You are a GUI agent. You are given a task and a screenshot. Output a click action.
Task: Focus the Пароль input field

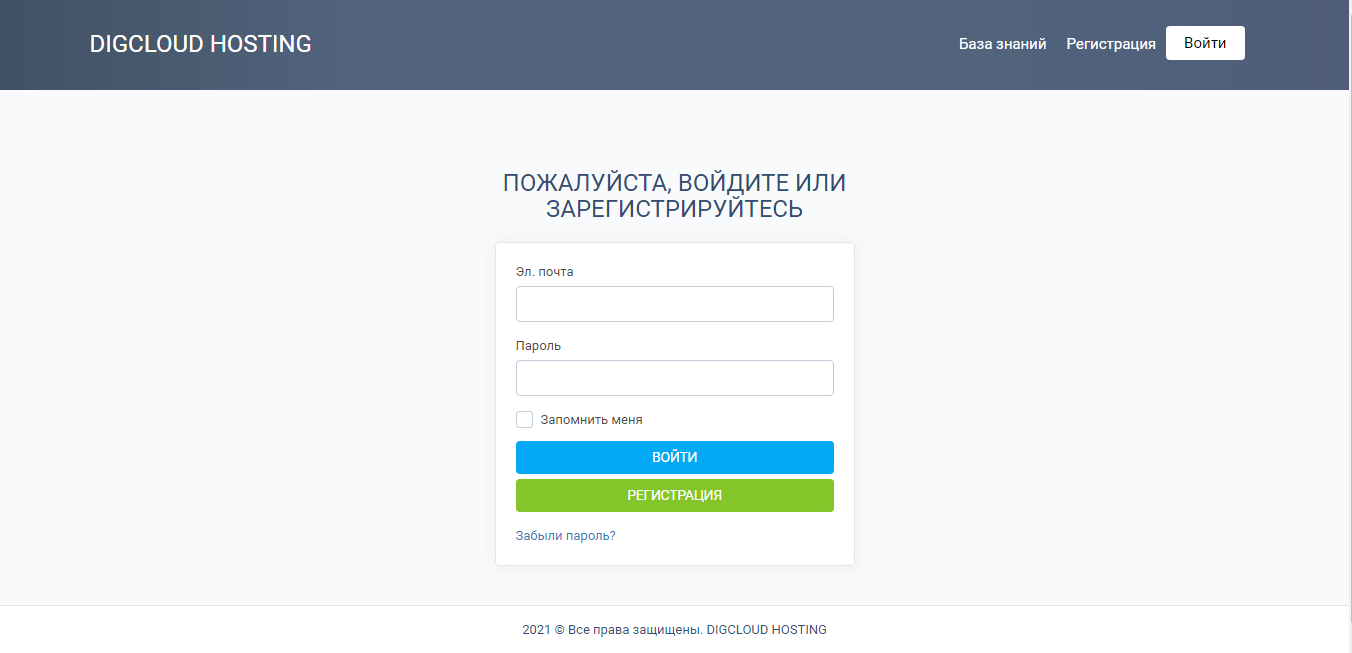point(675,378)
